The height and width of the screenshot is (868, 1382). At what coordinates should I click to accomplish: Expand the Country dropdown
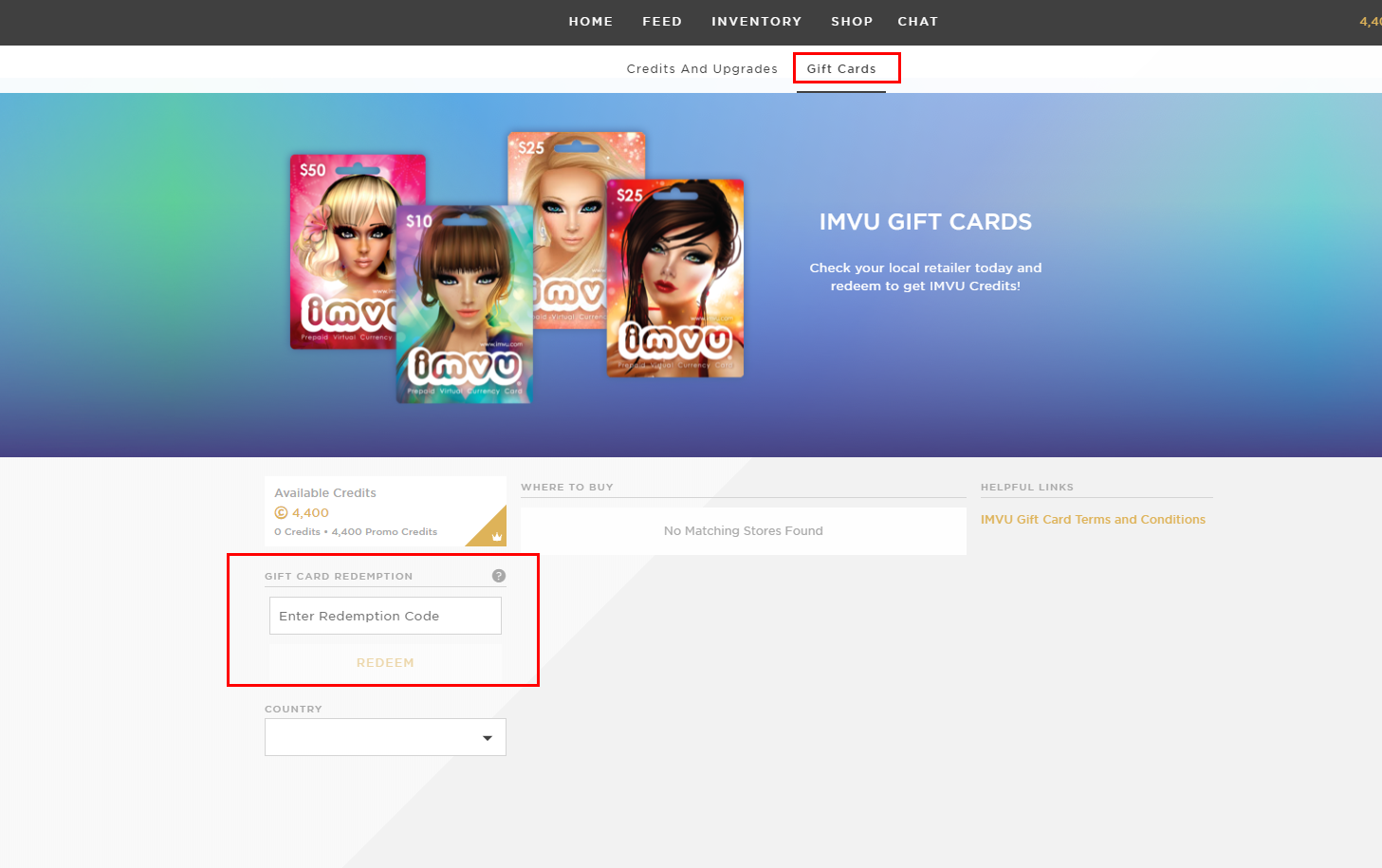pyautogui.click(x=385, y=737)
